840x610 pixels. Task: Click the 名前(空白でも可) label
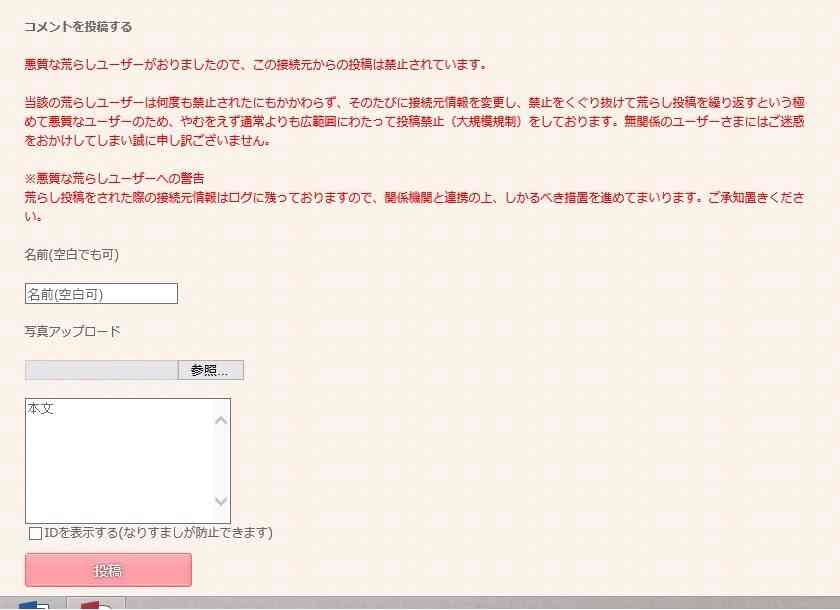(x=72, y=254)
